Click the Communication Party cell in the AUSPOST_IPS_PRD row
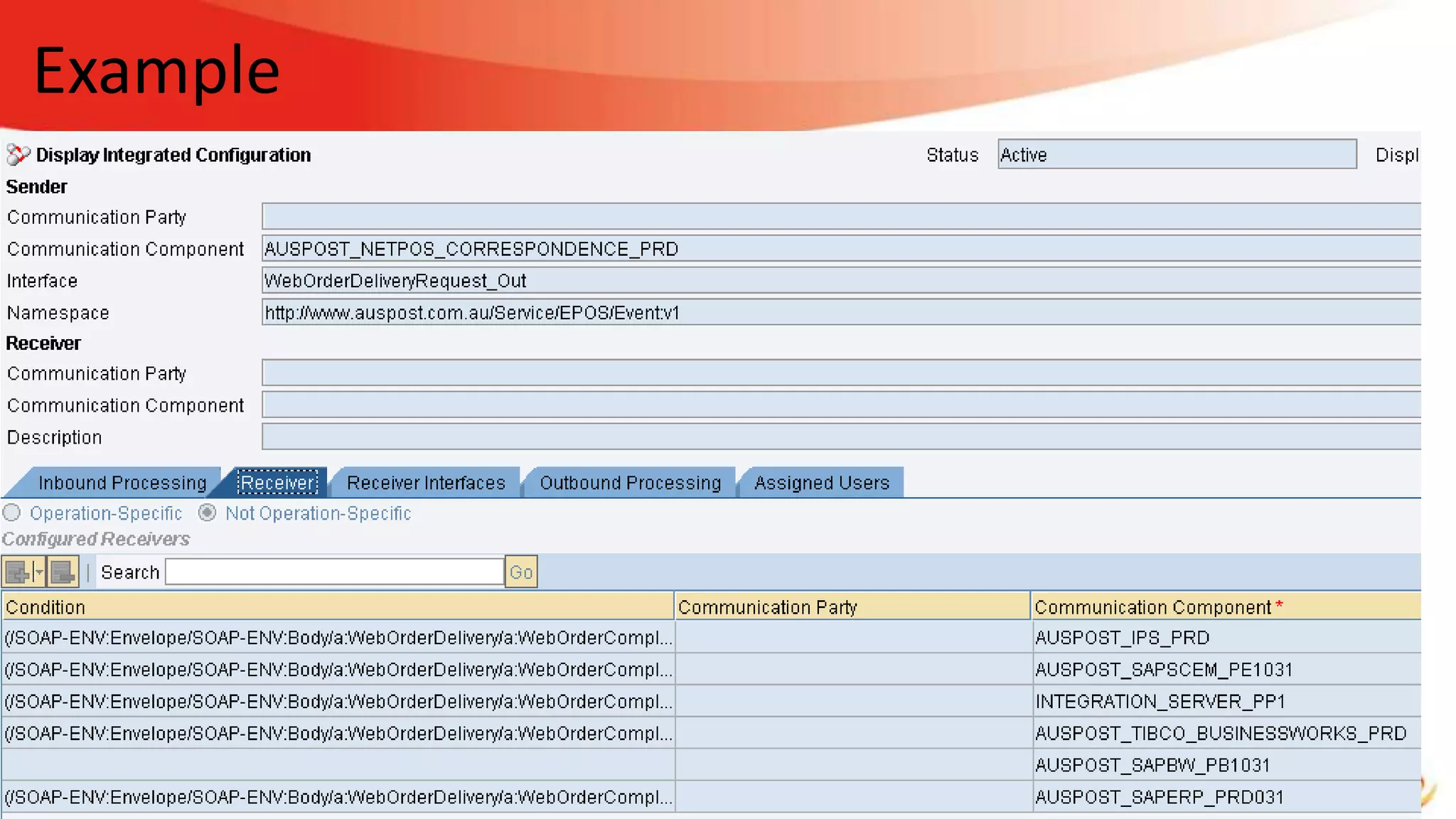Screen dimensions: 1456x819 pyautogui.click(x=853, y=638)
